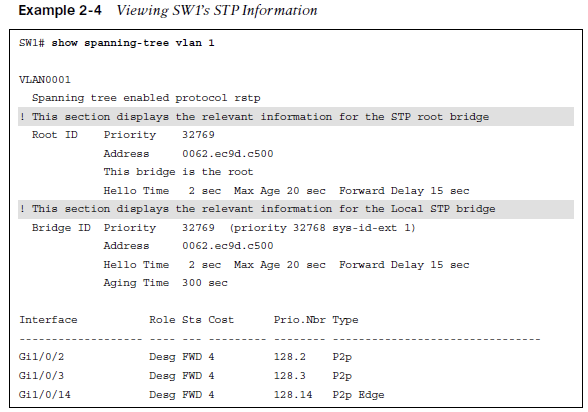Click the Bridge ID label
Image resolution: width=588 pixels, height=412 pixels.
pyautogui.click(x=61, y=228)
